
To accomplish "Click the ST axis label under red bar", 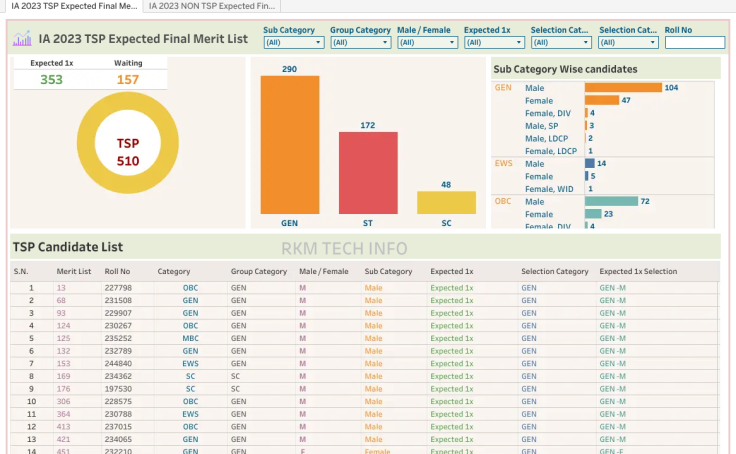I will coord(368,223).
